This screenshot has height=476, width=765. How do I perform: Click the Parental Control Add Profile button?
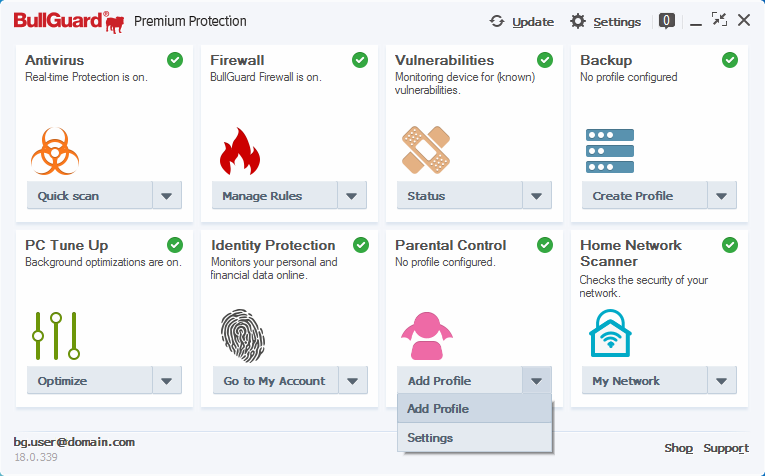[460, 380]
